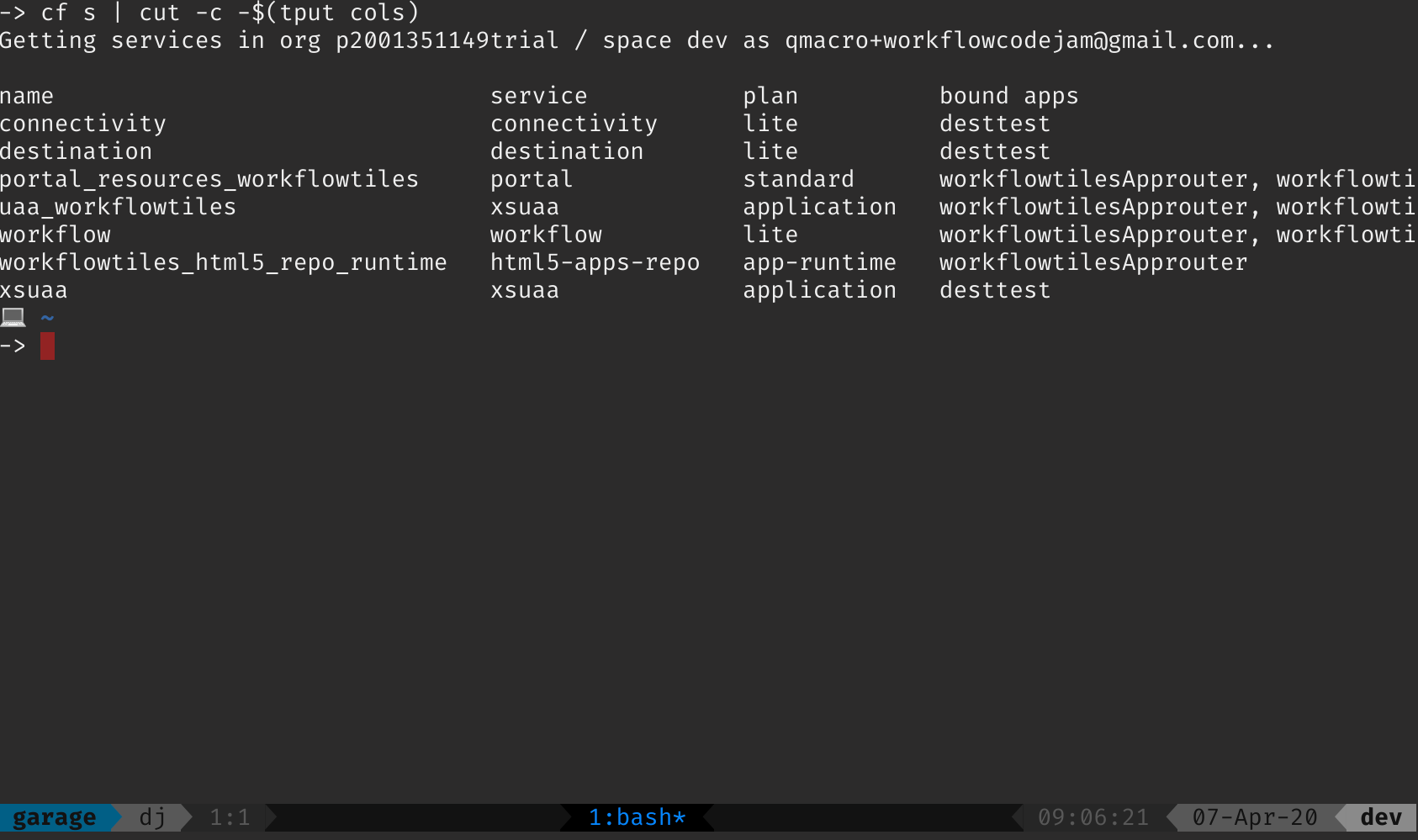This screenshot has width=1418, height=840.
Task: Click the 07-Apr-20 date in status bar
Action: [1254, 817]
